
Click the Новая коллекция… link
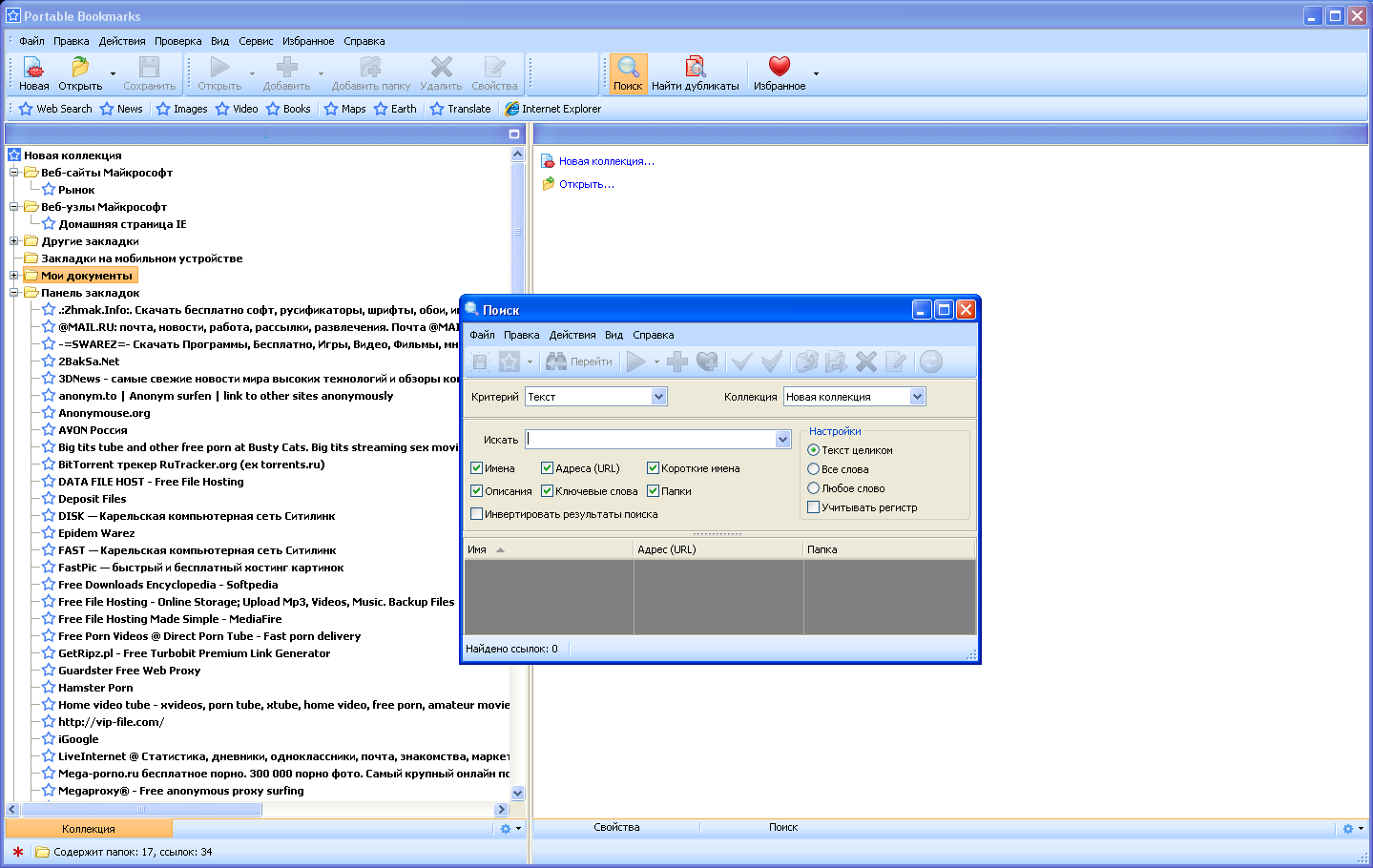606,161
